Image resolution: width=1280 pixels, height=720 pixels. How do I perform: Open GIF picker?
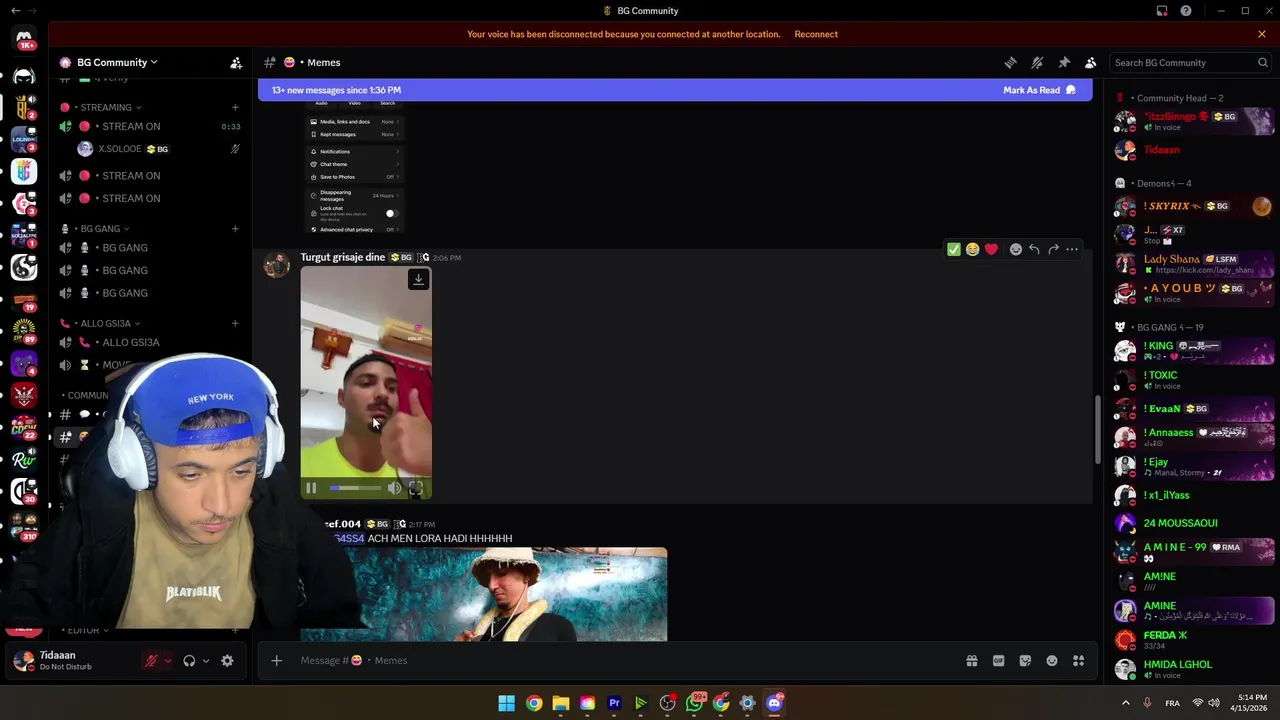[998, 661]
